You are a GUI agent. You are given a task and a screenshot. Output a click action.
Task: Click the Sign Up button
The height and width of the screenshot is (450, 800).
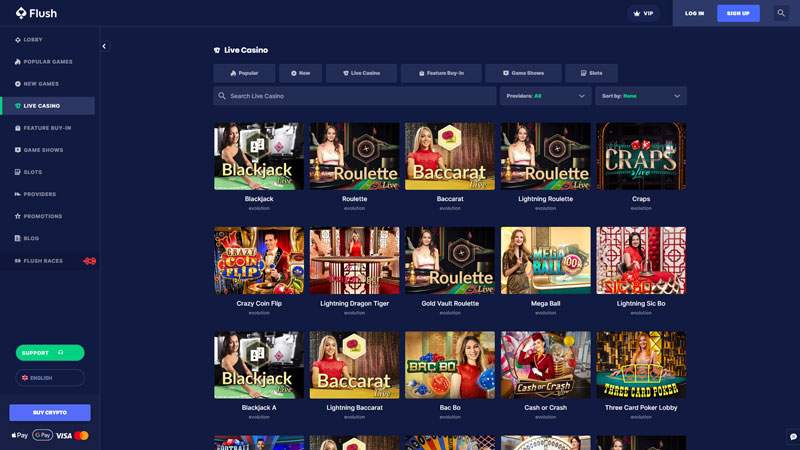738,13
